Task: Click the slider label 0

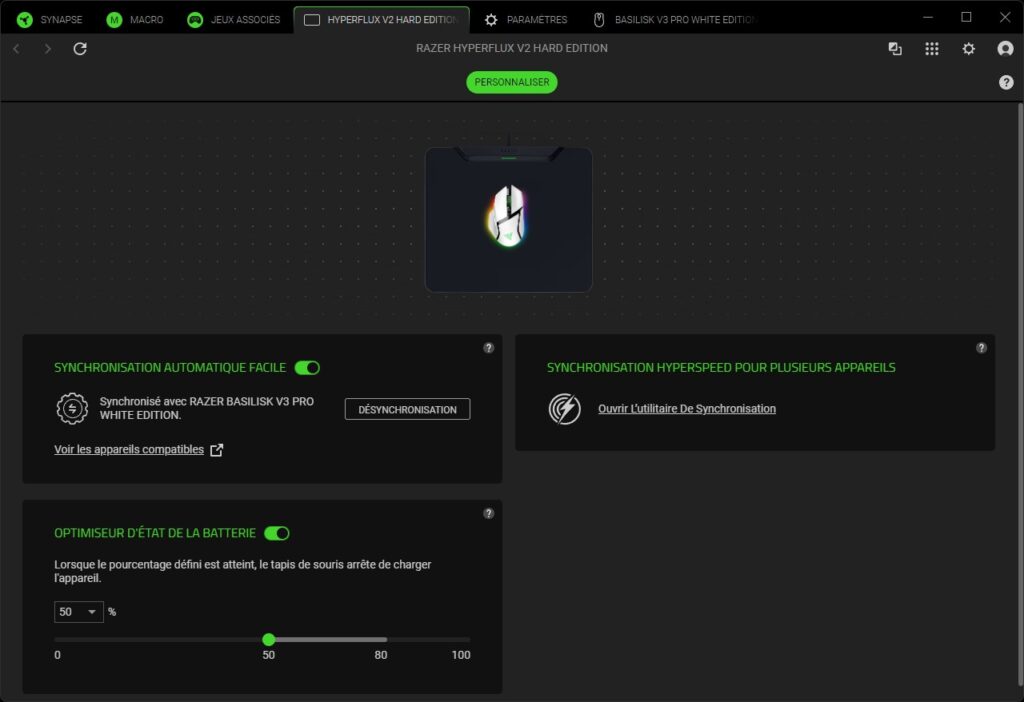Action: (57, 655)
